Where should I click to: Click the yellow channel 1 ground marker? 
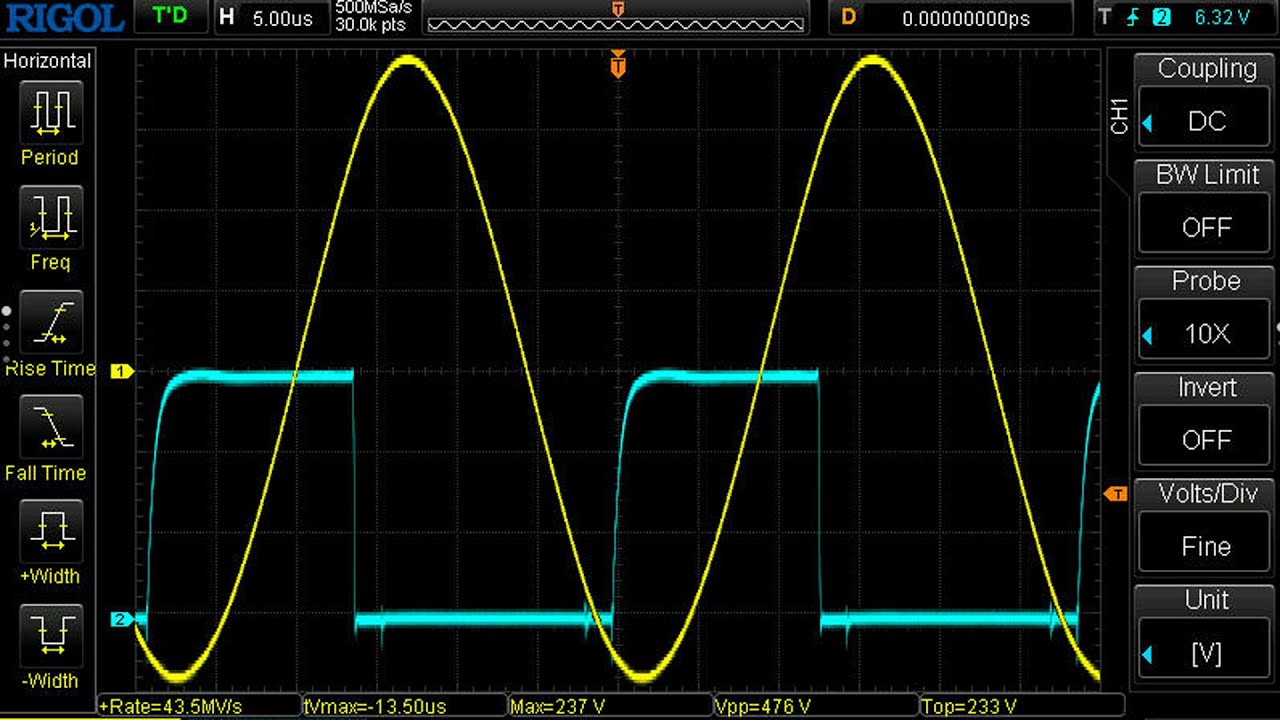(122, 371)
